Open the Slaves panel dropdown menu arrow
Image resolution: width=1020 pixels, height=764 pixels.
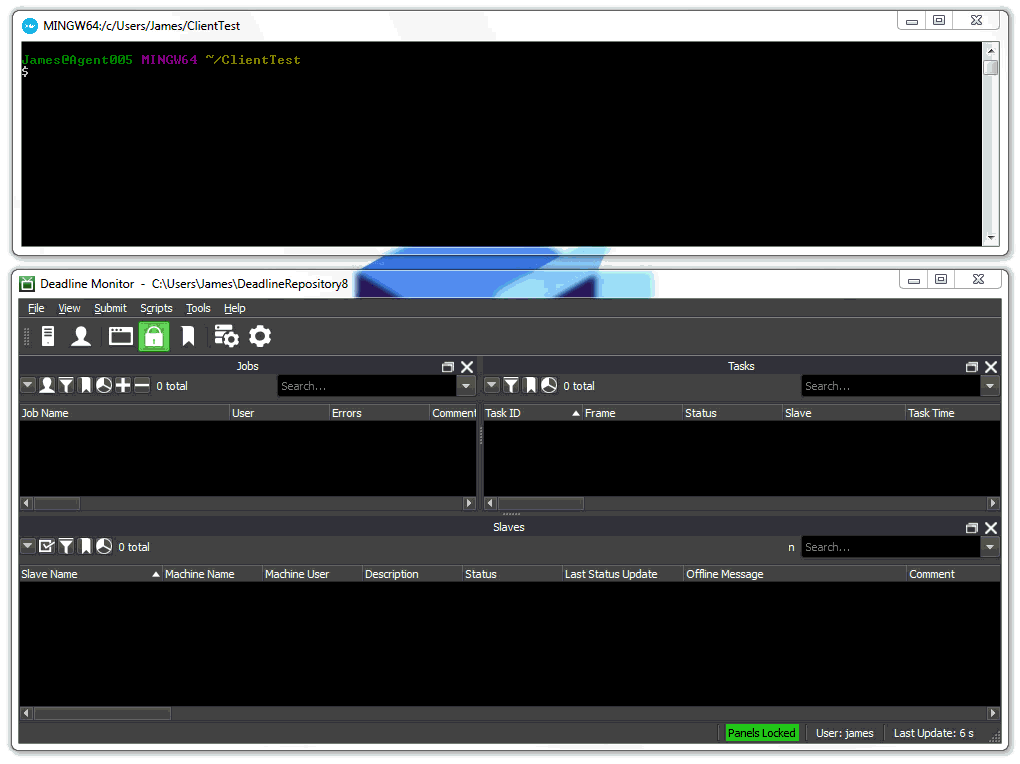click(x=28, y=546)
